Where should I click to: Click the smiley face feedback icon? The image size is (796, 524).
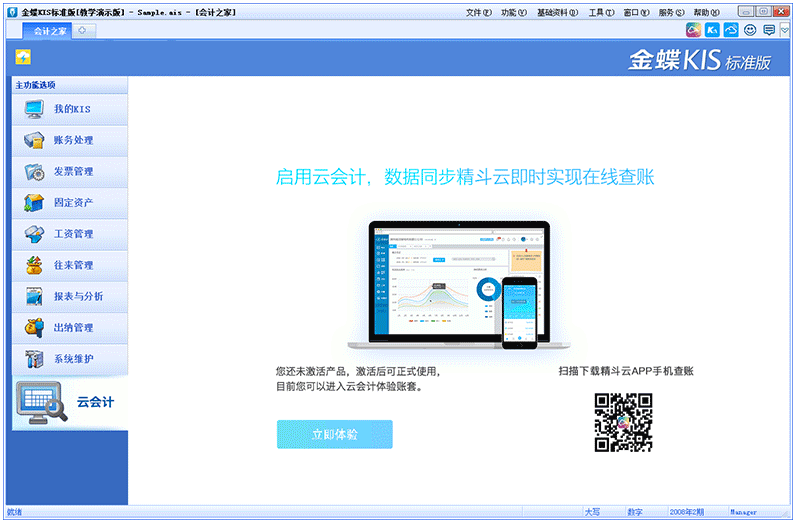750,31
